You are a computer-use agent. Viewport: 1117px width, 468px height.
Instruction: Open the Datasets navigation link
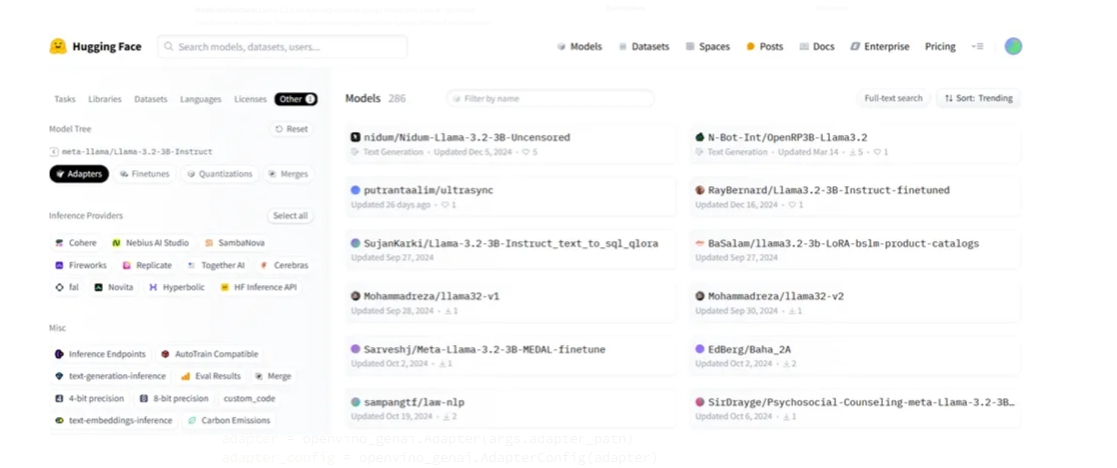point(644,46)
